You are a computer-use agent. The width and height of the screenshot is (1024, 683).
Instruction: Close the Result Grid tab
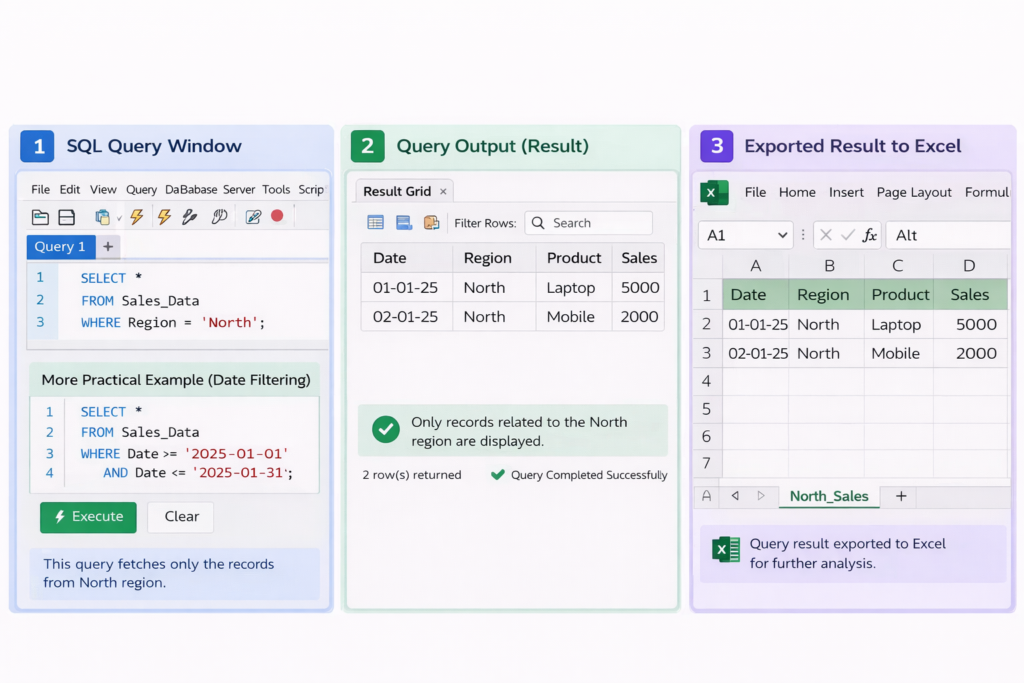tap(443, 191)
